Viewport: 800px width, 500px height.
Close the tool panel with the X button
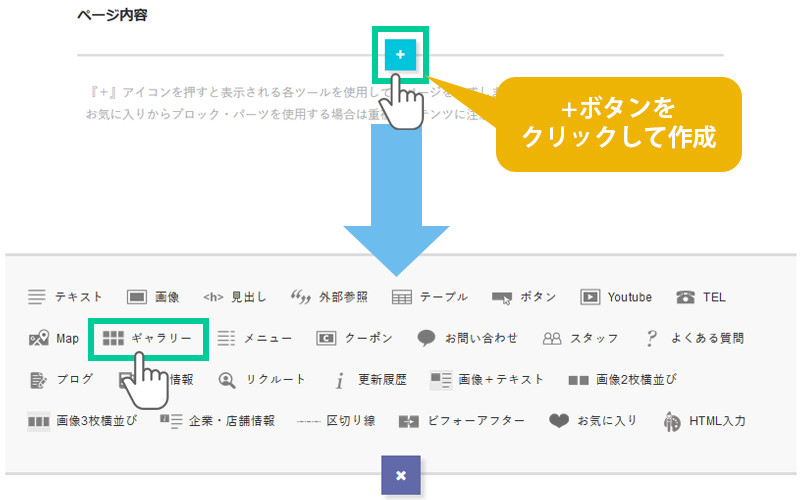pos(400,475)
